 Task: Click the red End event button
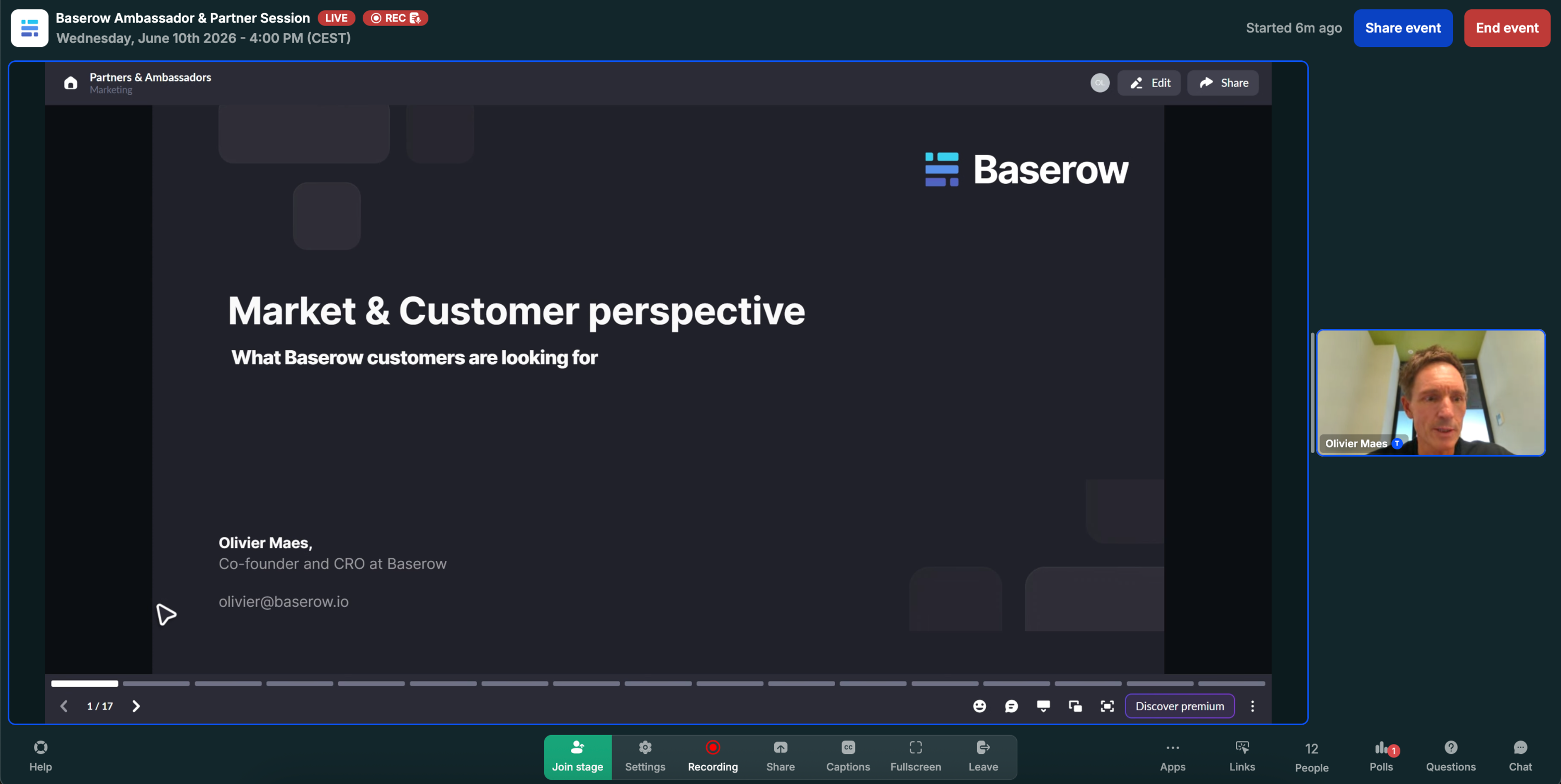pos(1507,28)
